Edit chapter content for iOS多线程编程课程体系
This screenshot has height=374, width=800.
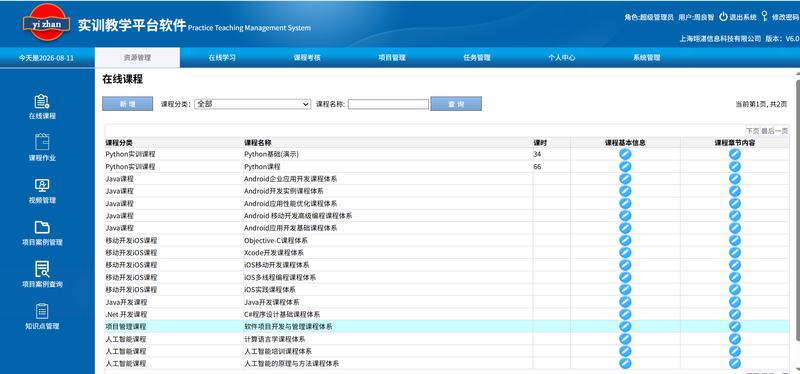coord(735,277)
